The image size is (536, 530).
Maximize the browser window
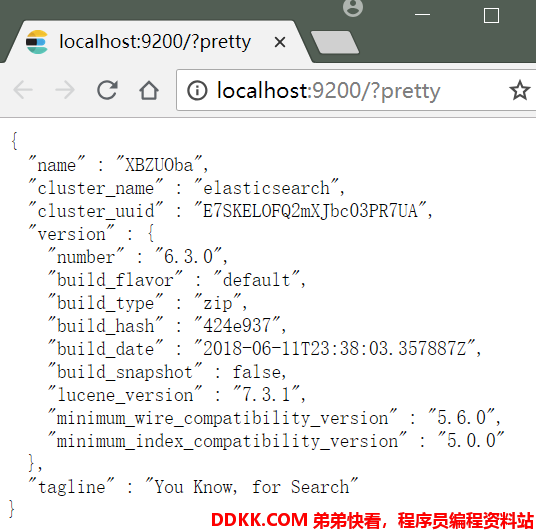click(x=491, y=15)
